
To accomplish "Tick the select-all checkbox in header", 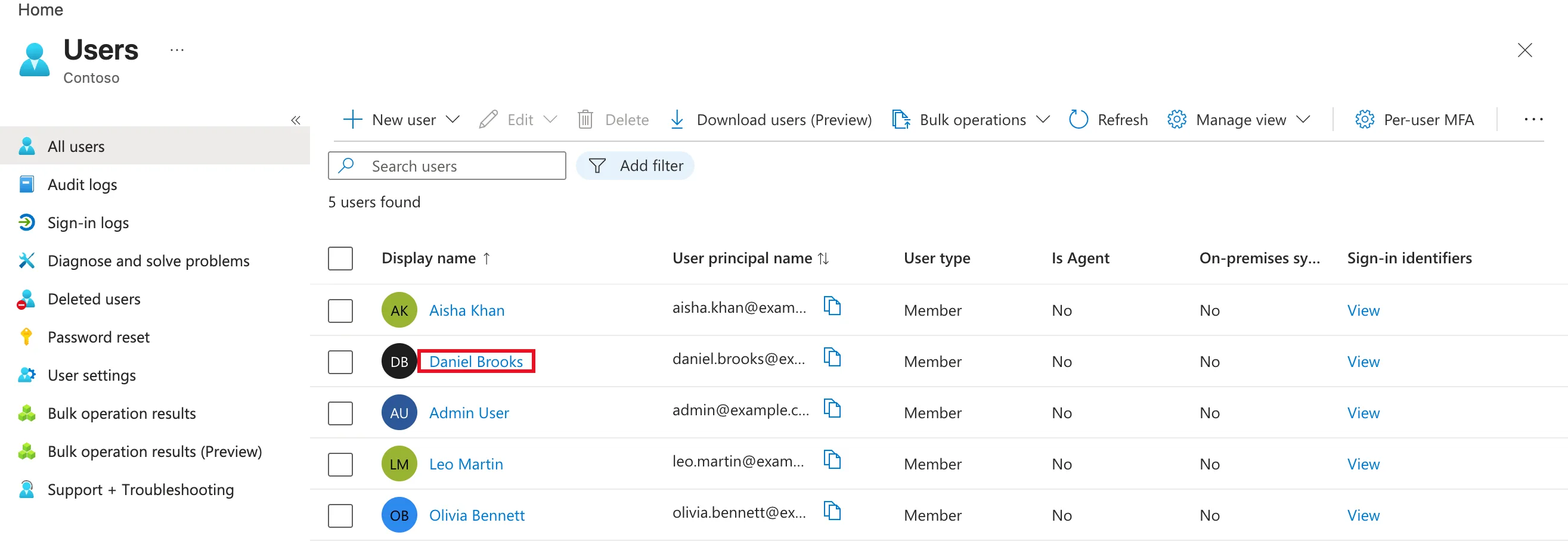I will click(x=340, y=259).
